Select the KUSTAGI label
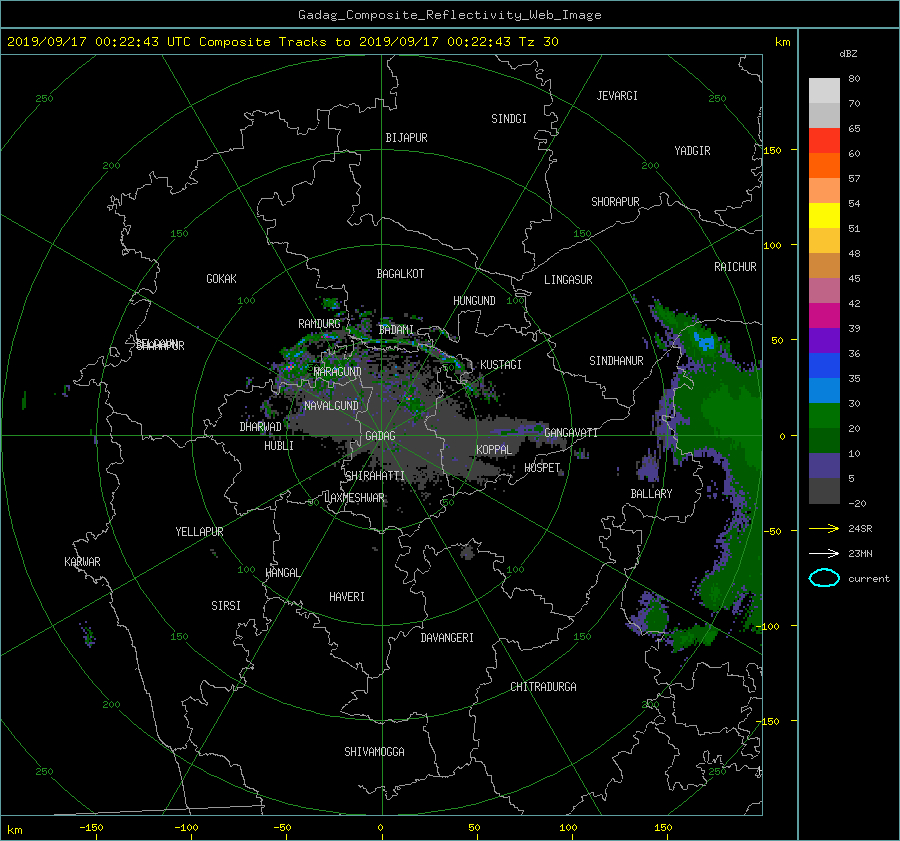 click(501, 365)
